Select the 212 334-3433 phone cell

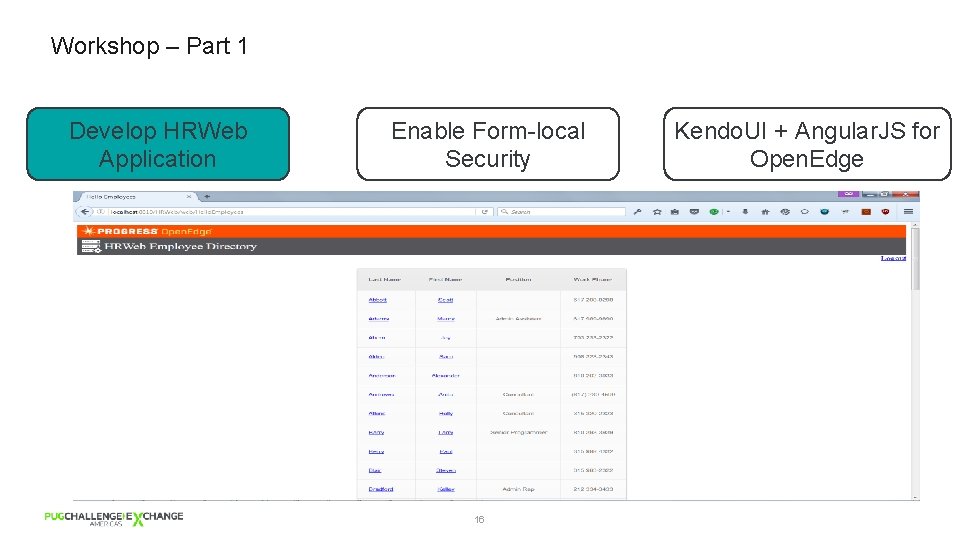[593, 489]
